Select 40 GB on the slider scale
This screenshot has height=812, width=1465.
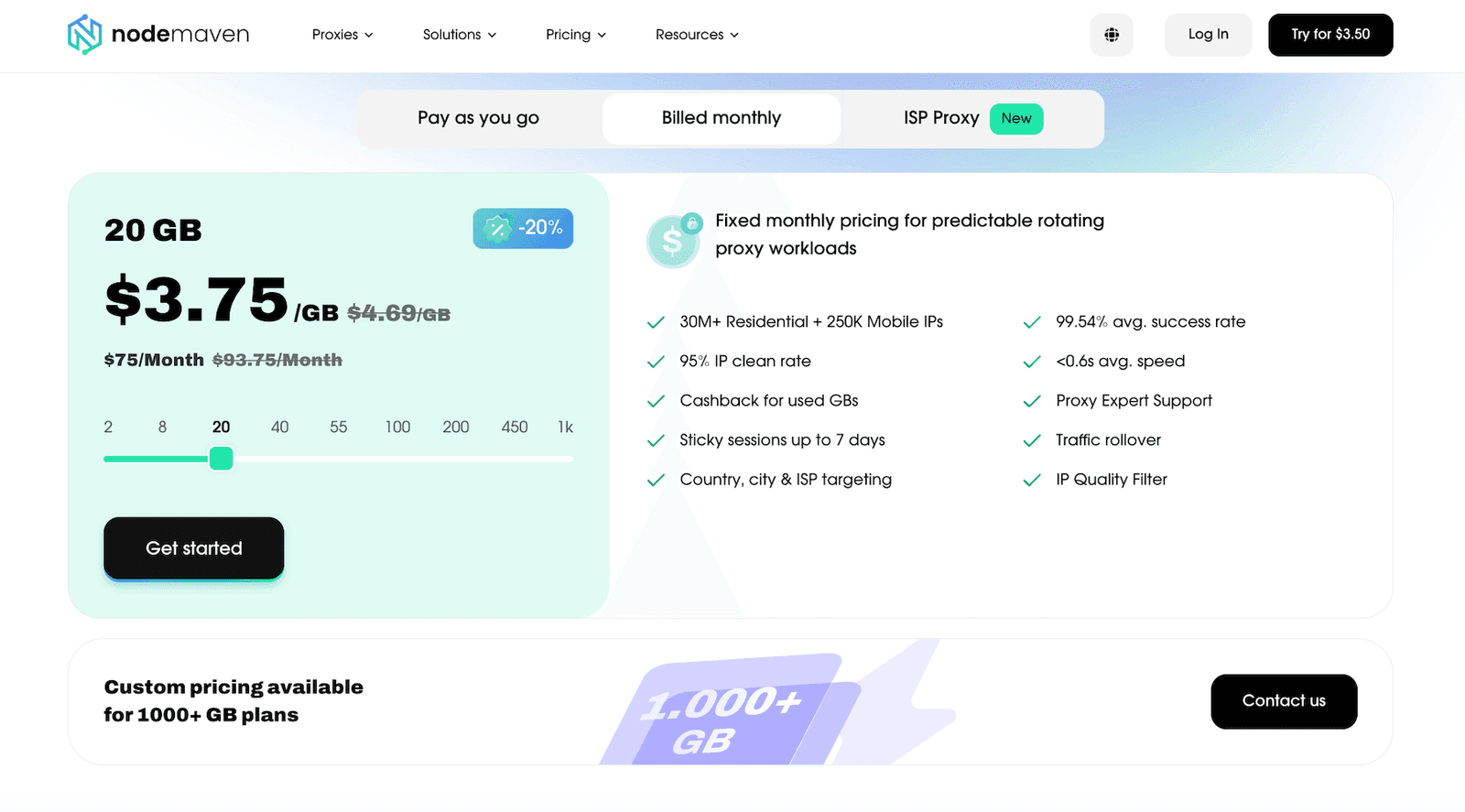(279, 428)
